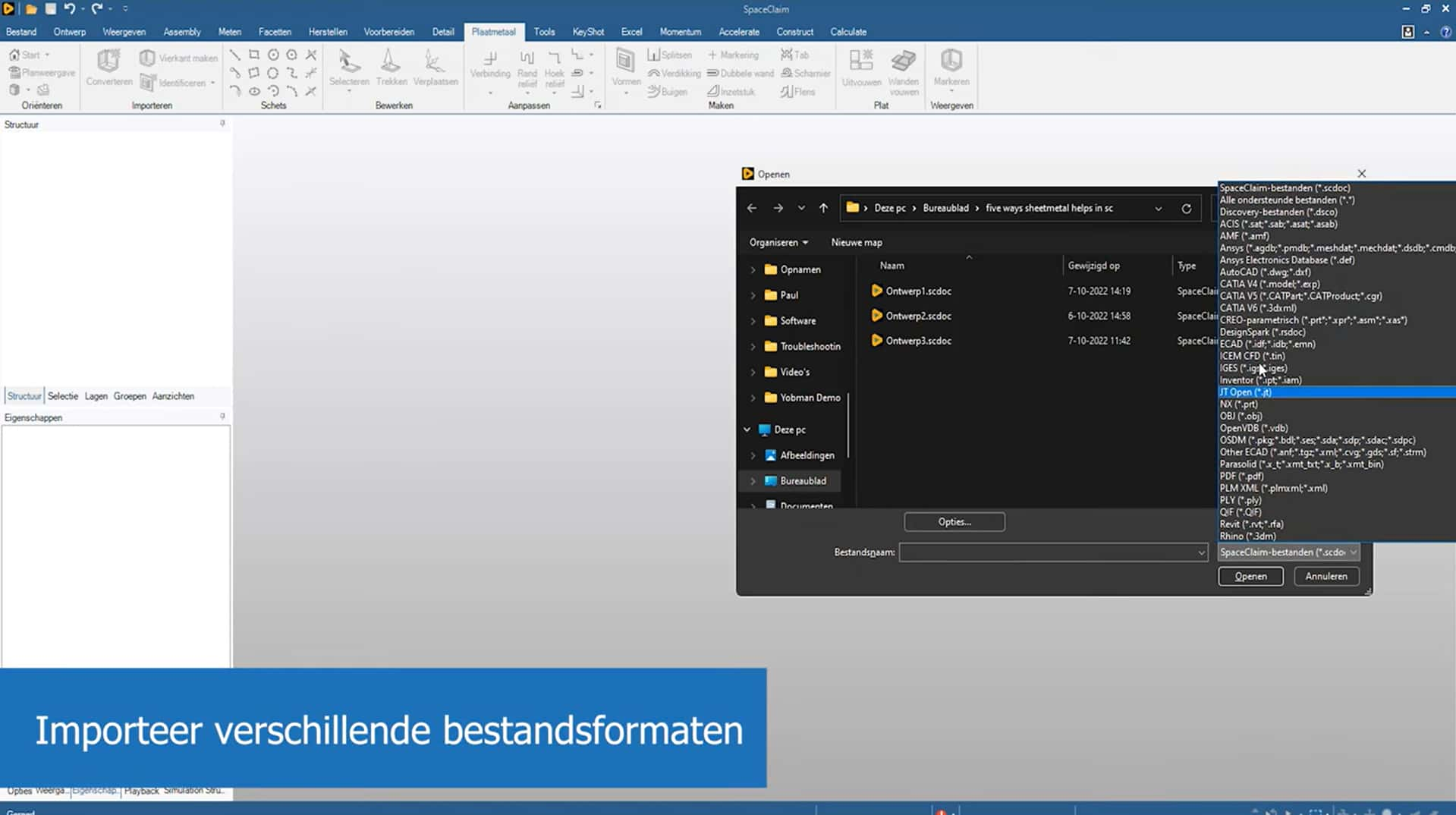
Task: Click the Verdikking tool
Action: (x=674, y=73)
